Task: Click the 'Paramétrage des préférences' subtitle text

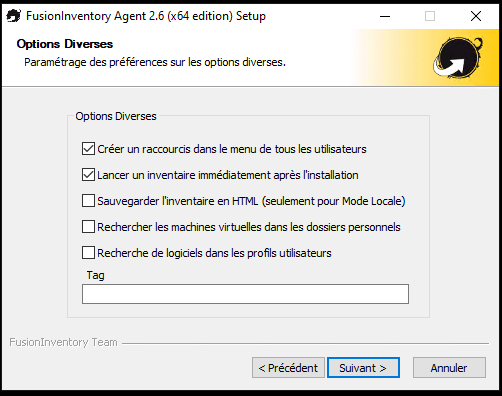Action: pos(155,62)
